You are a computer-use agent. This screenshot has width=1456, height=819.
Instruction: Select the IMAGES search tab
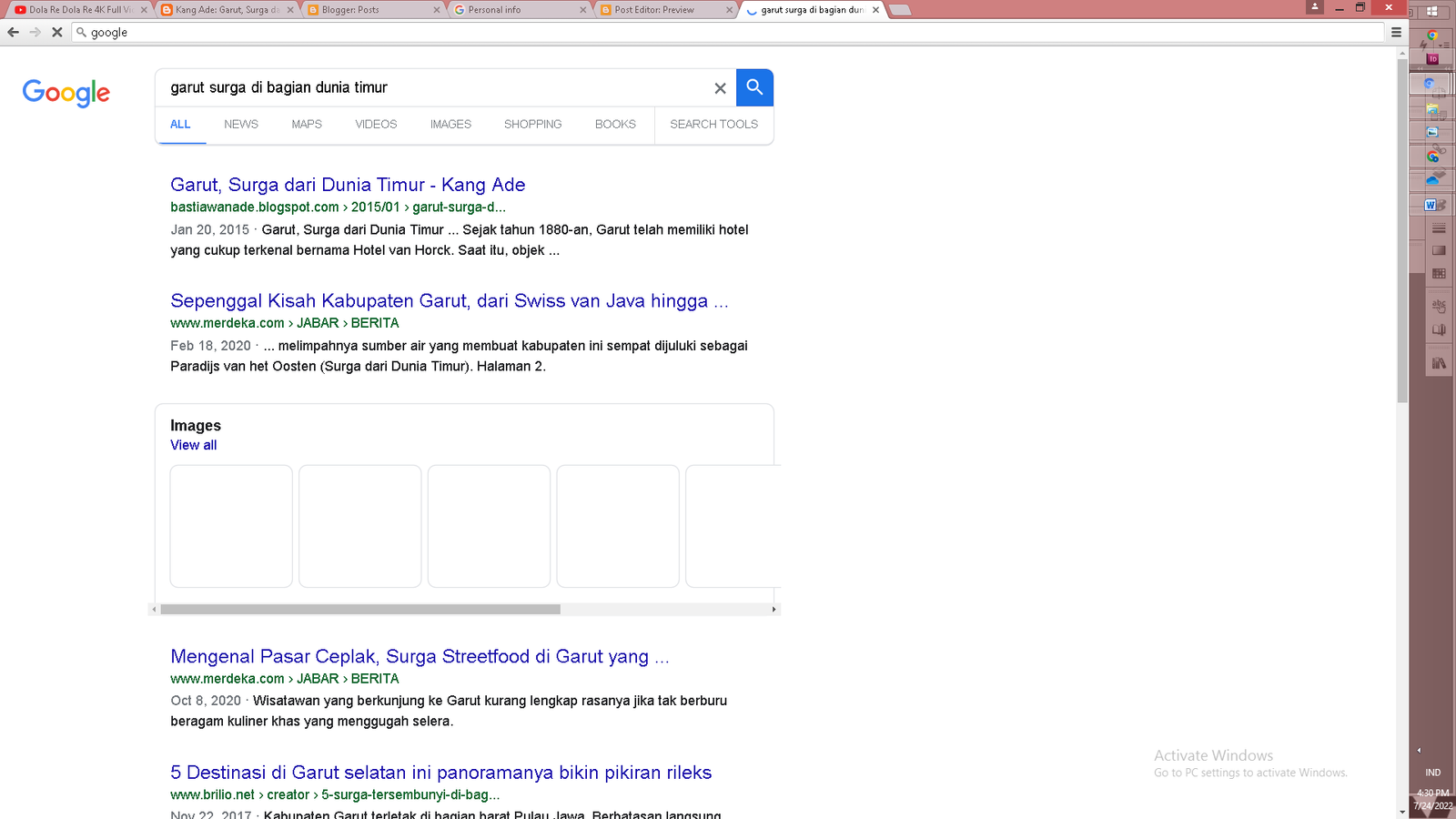450,125
